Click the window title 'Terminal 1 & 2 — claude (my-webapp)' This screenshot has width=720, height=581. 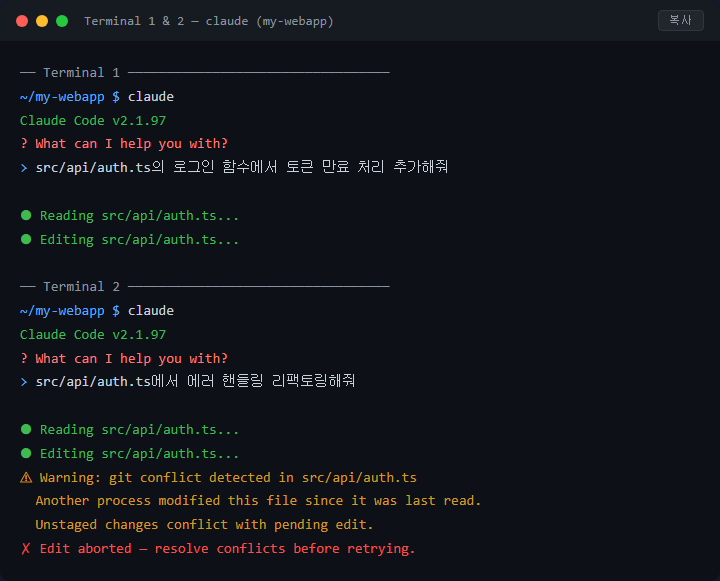pyautogui.click(x=209, y=21)
